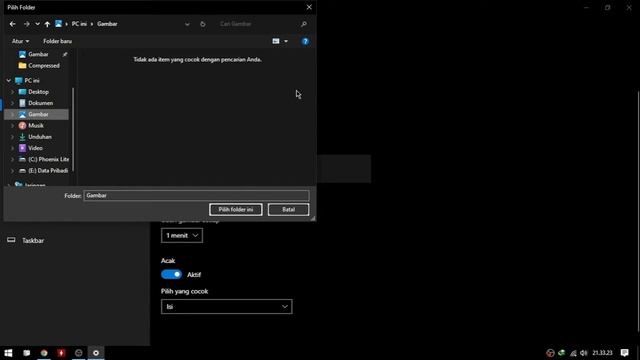Click the navigation pane scrollbar
Image resolution: width=640 pixels, height=360 pixels.
73,129
